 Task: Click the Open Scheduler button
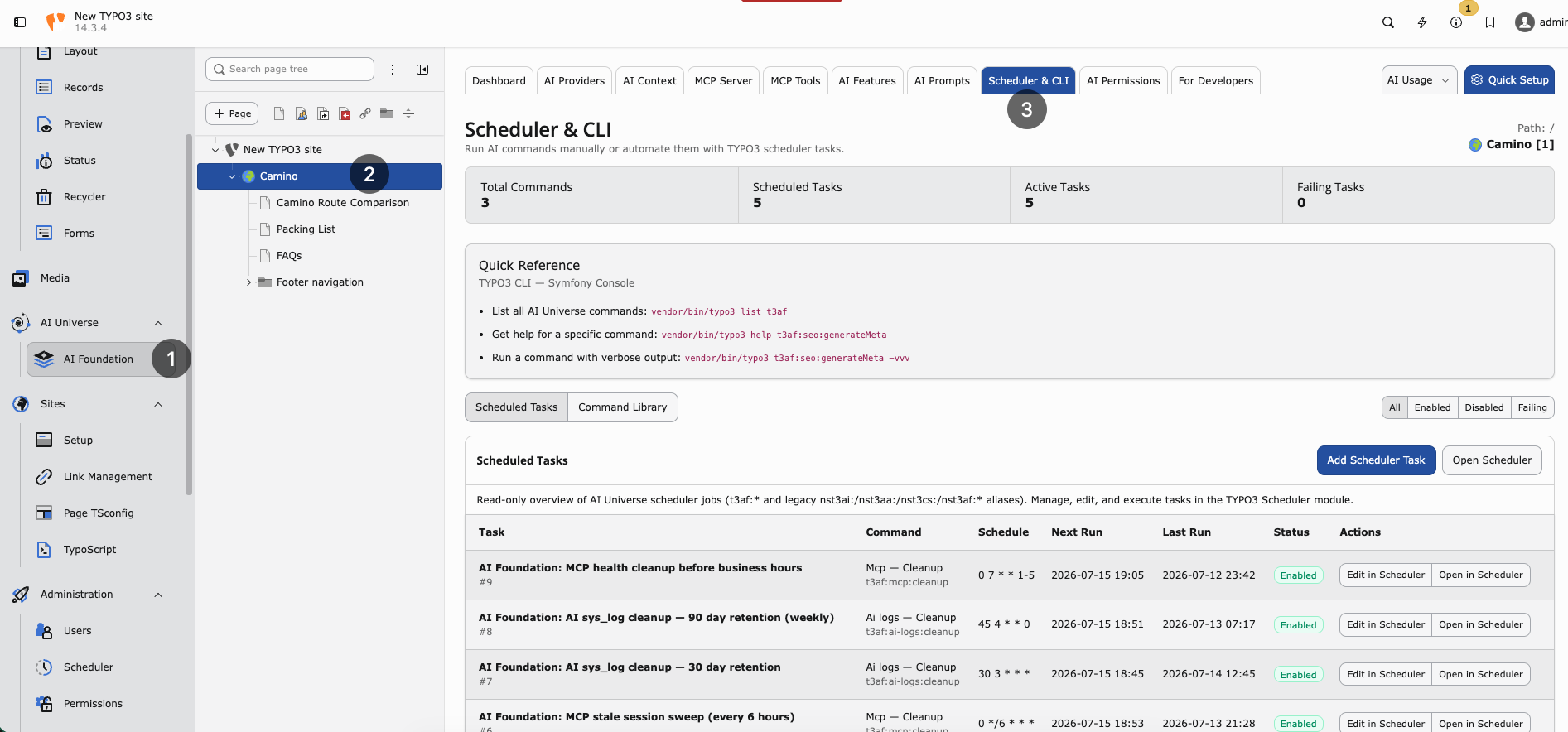tap(1492, 460)
